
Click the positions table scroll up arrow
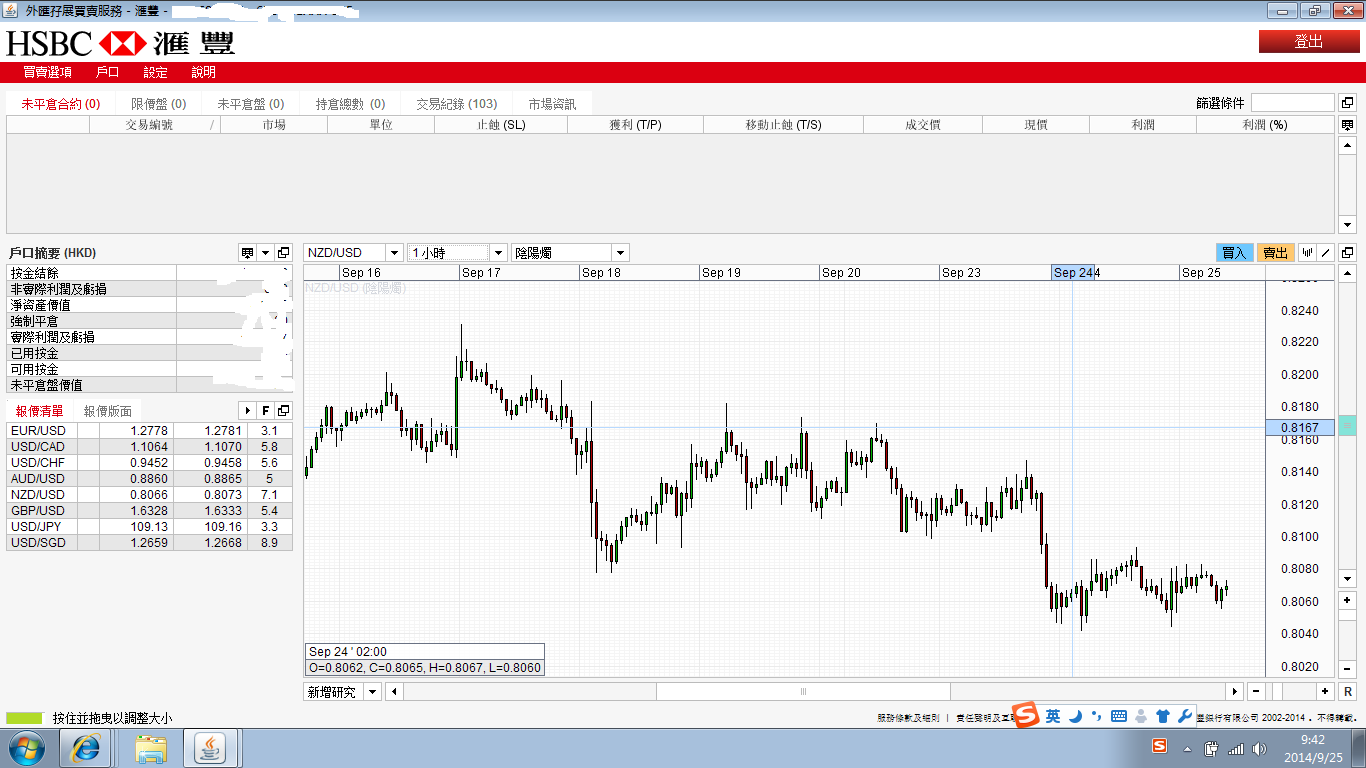click(1347, 146)
